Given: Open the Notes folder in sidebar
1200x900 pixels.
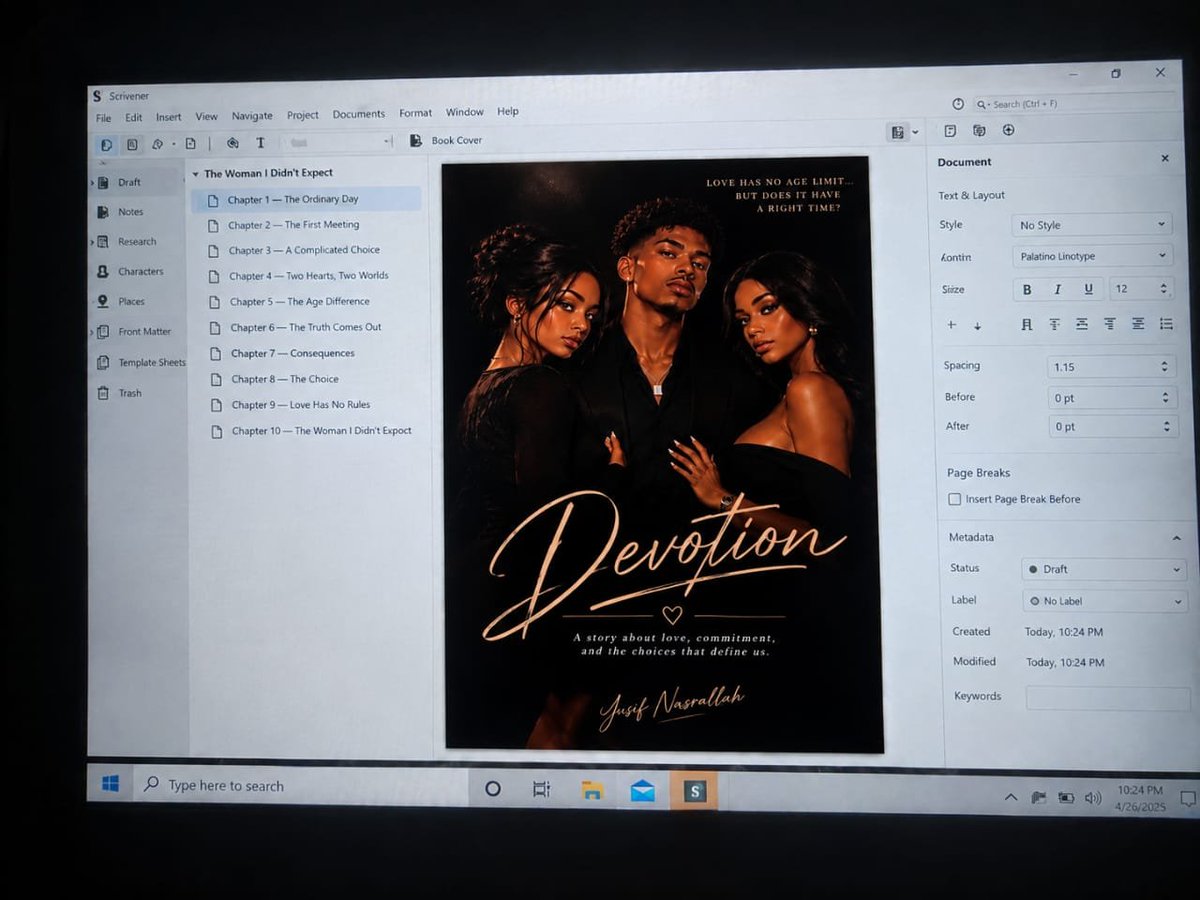Looking at the screenshot, I should 121,212.
